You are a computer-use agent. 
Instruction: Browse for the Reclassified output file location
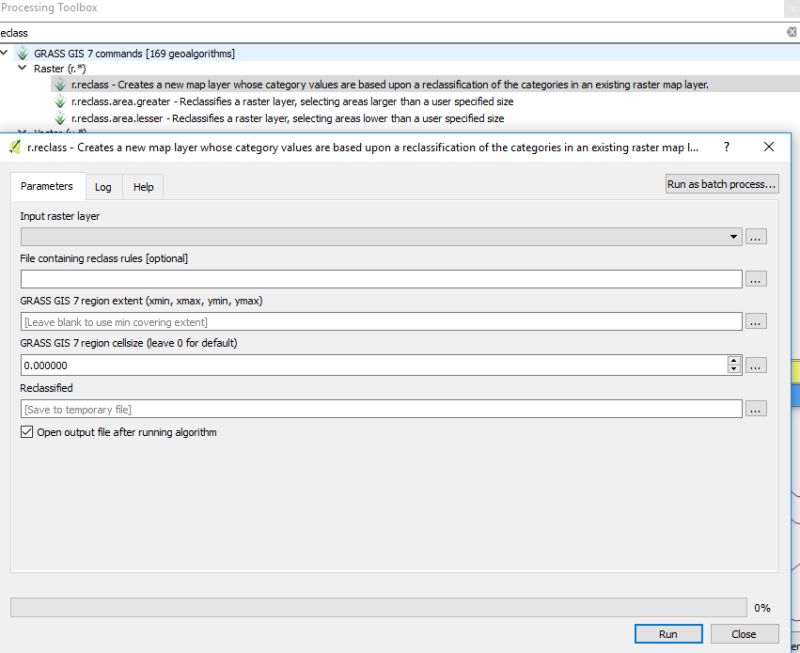click(x=756, y=409)
